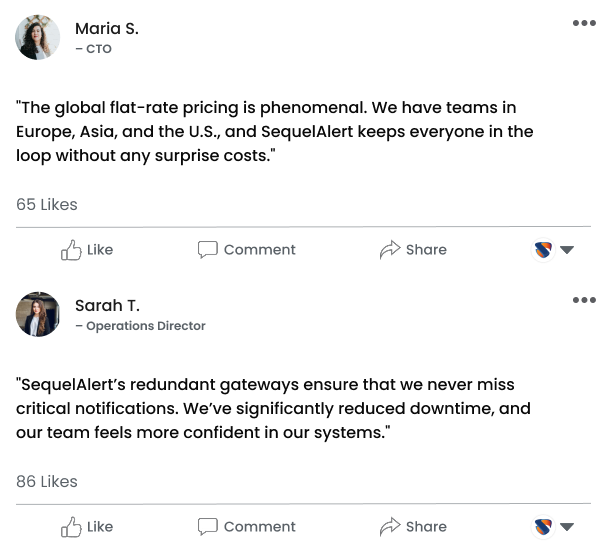606x554 pixels.
Task: Click the thumbs-up icon on Maria's post
Action: click(x=71, y=250)
